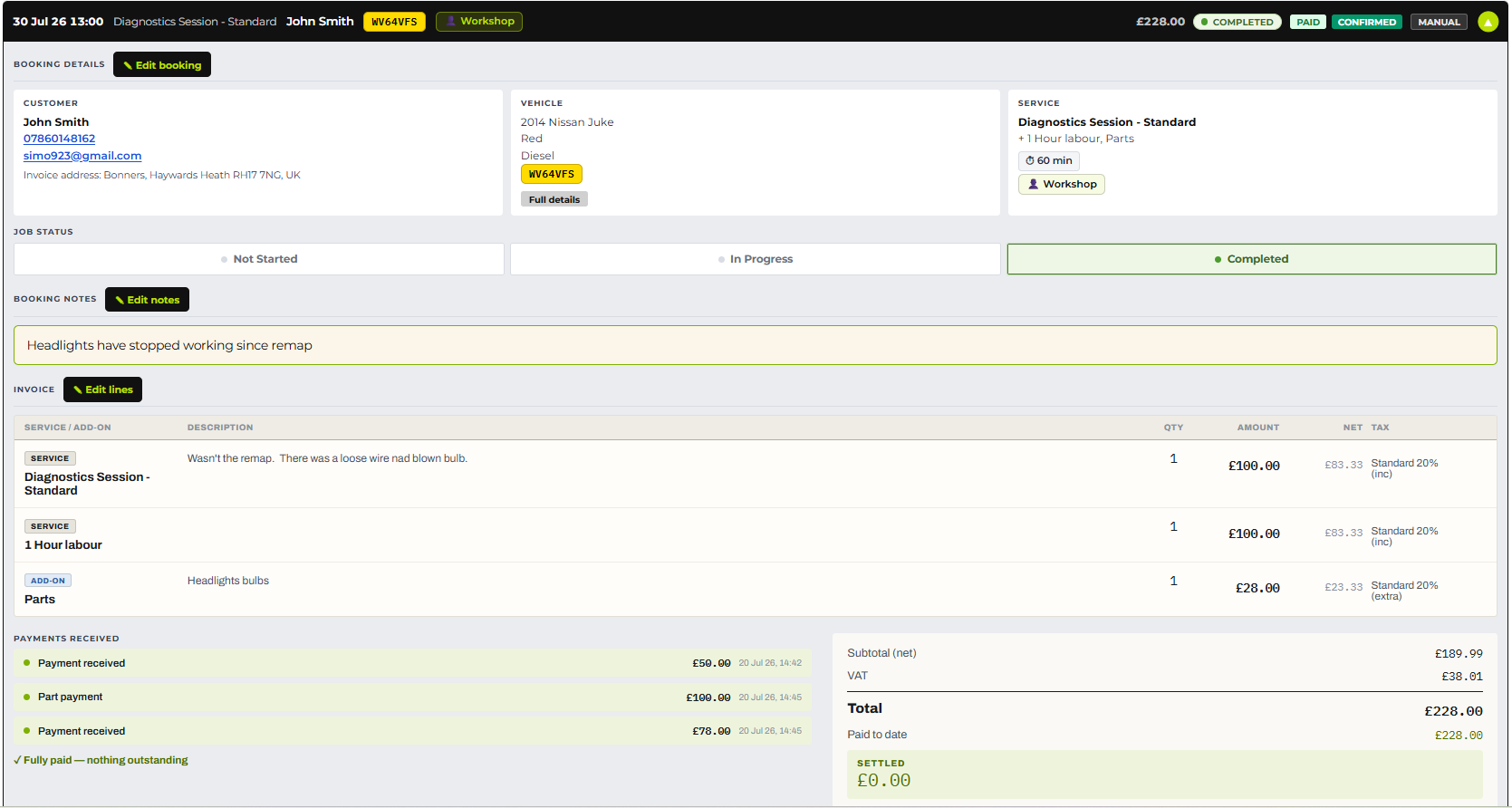Image resolution: width=1512 pixels, height=808 pixels.
Task: Click 'Fully paid — nothing outstanding' text
Action: (x=101, y=760)
